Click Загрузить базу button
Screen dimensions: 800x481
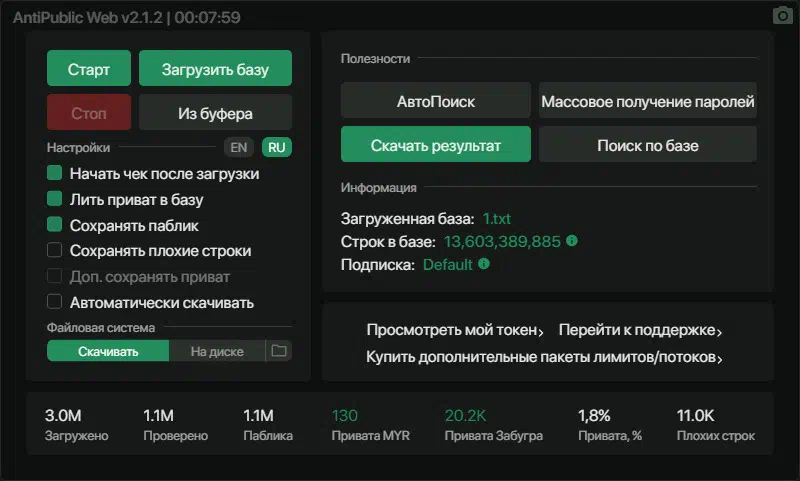tap(215, 68)
